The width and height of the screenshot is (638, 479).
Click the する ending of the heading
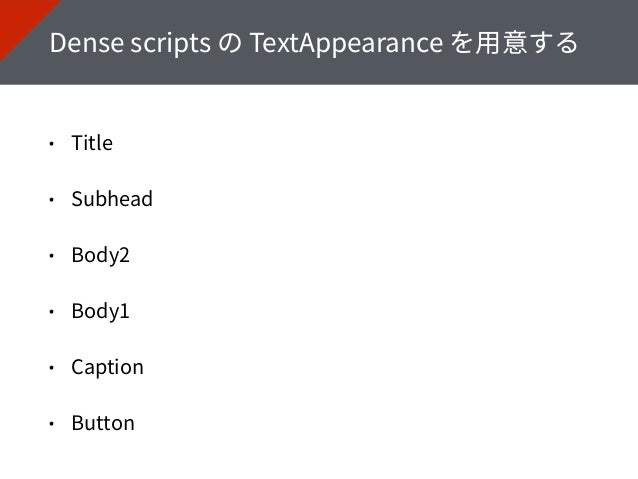(x=554, y=43)
